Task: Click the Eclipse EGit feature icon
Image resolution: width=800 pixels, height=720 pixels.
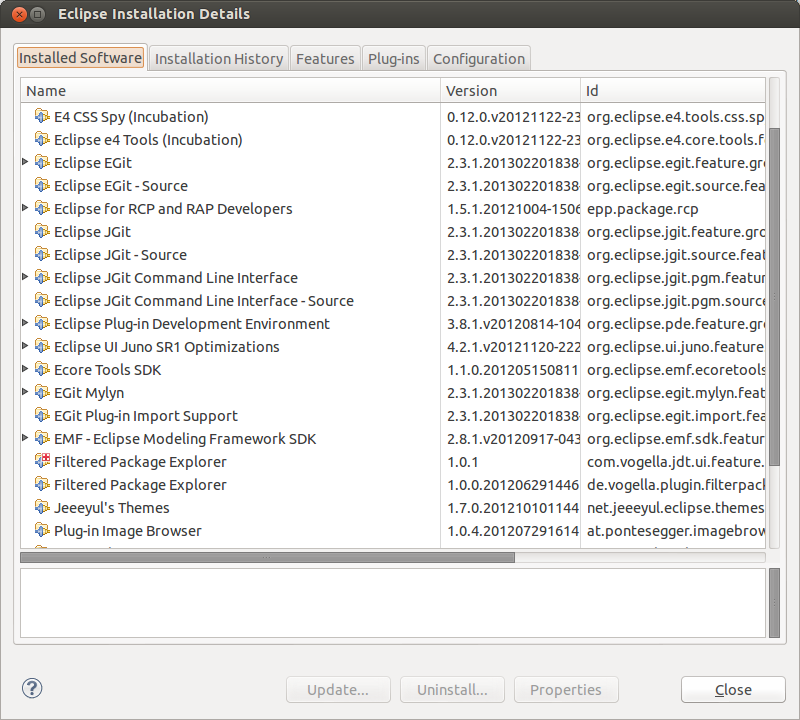Action: pos(42,162)
